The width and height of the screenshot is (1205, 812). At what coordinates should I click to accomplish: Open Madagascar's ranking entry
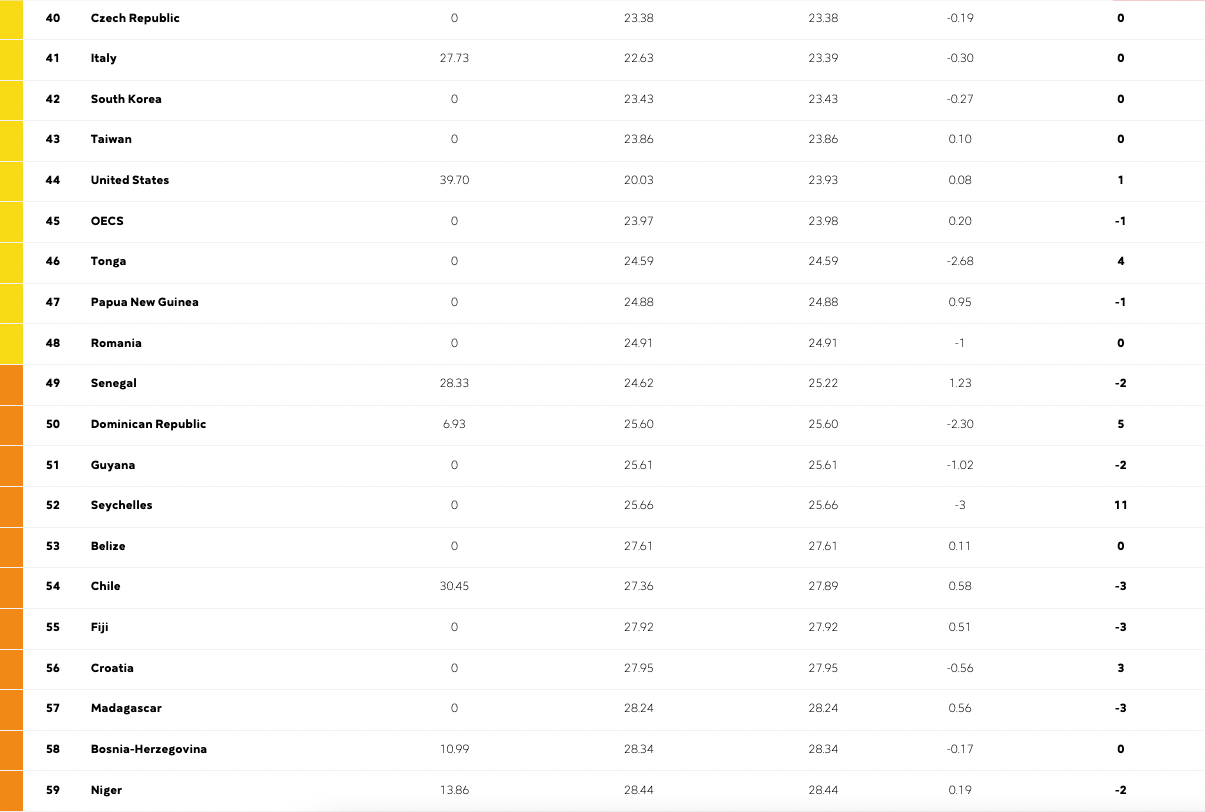[x=126, y=708]
